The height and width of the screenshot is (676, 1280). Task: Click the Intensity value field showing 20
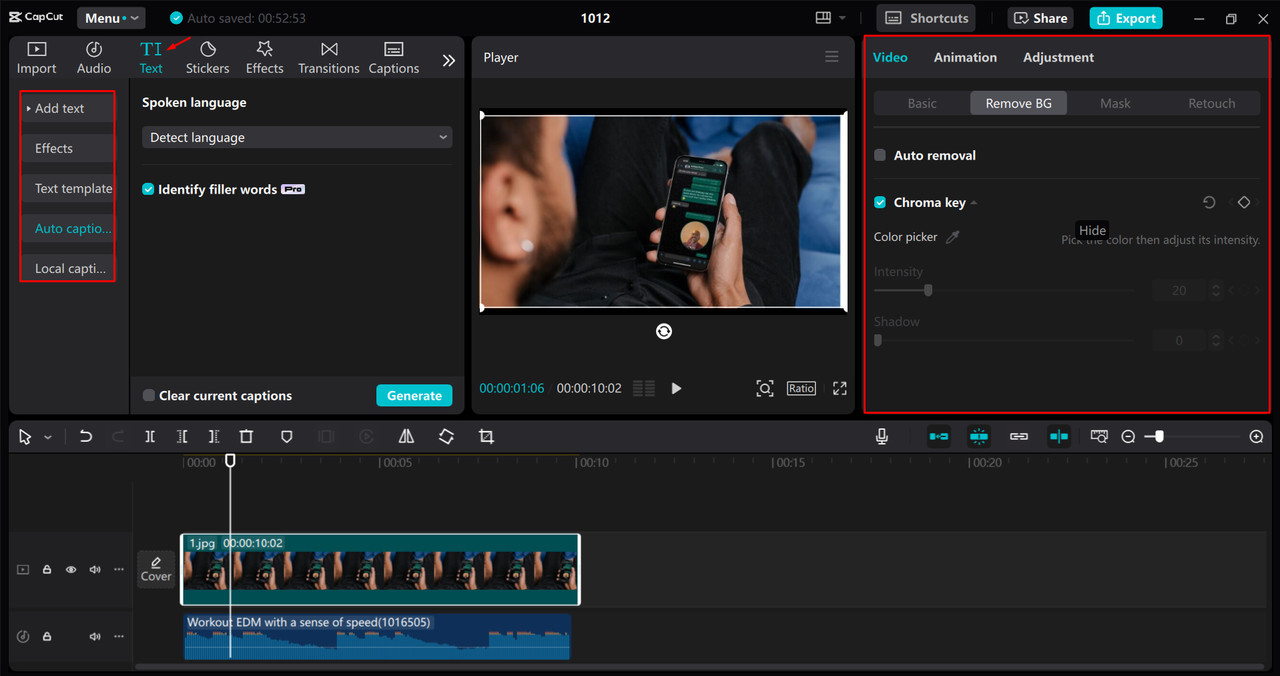tap(1179, 290)
